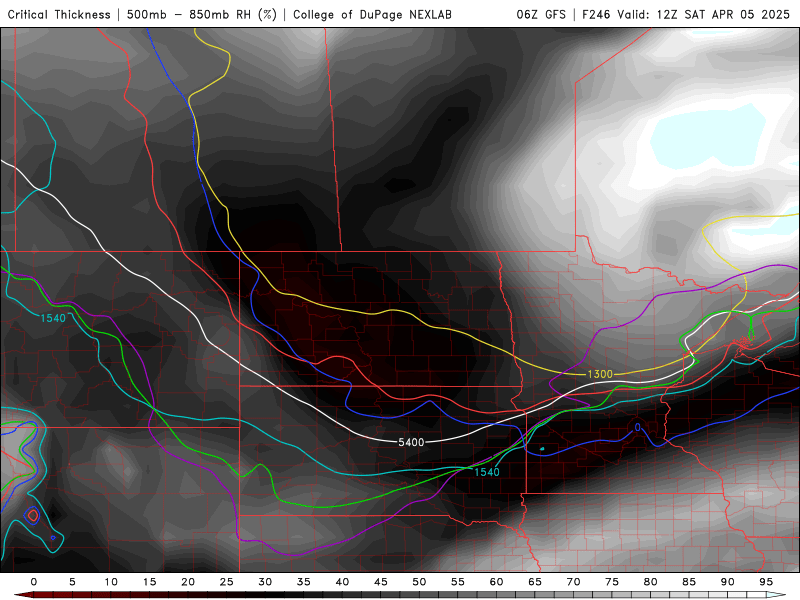Click the colorbar tick label 70
800x600 pixels.
(x=573, y=582)
